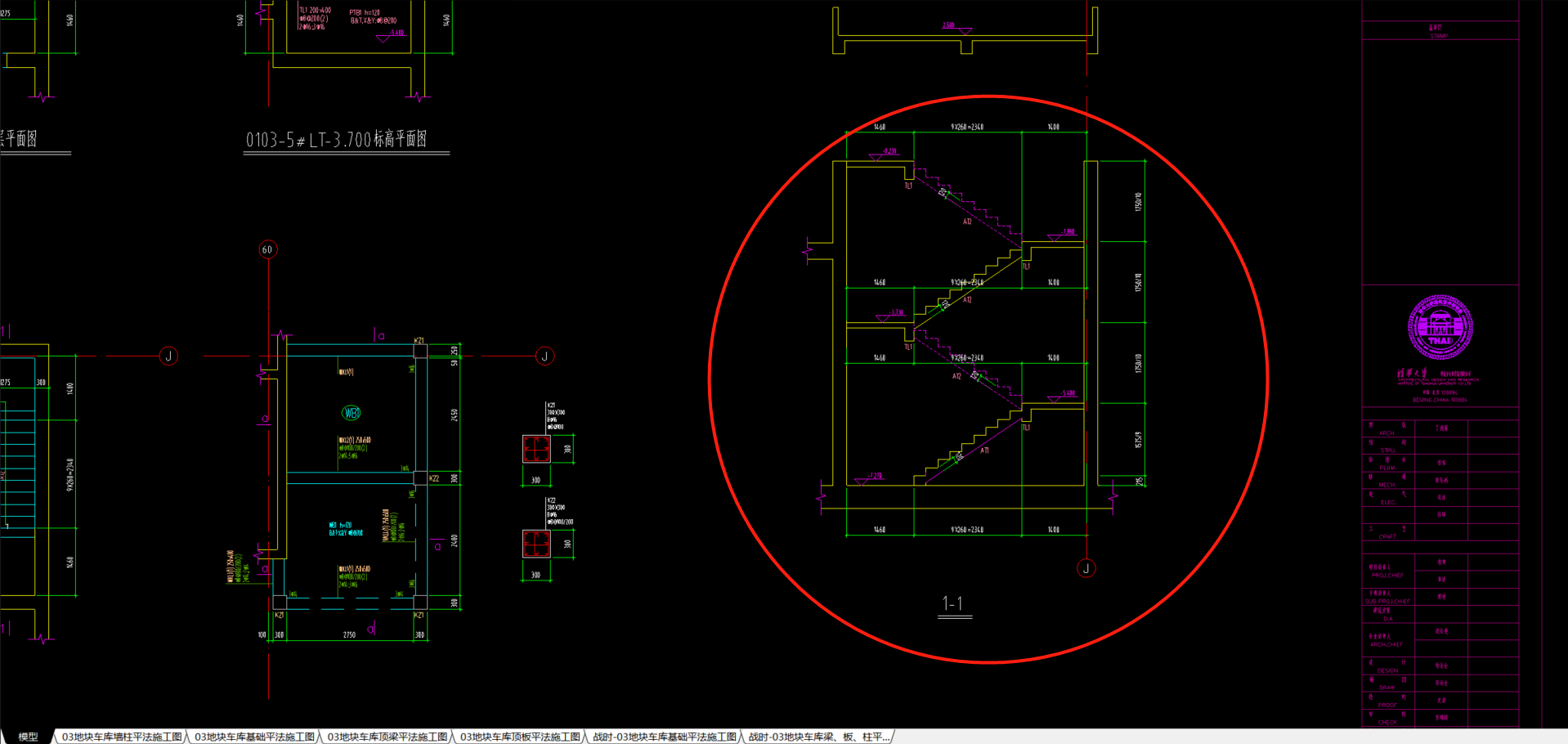Open the 03地块车库顶梁平法施工图 layout tab
This screenshot has height=744, width=1568.
(388, 737)
